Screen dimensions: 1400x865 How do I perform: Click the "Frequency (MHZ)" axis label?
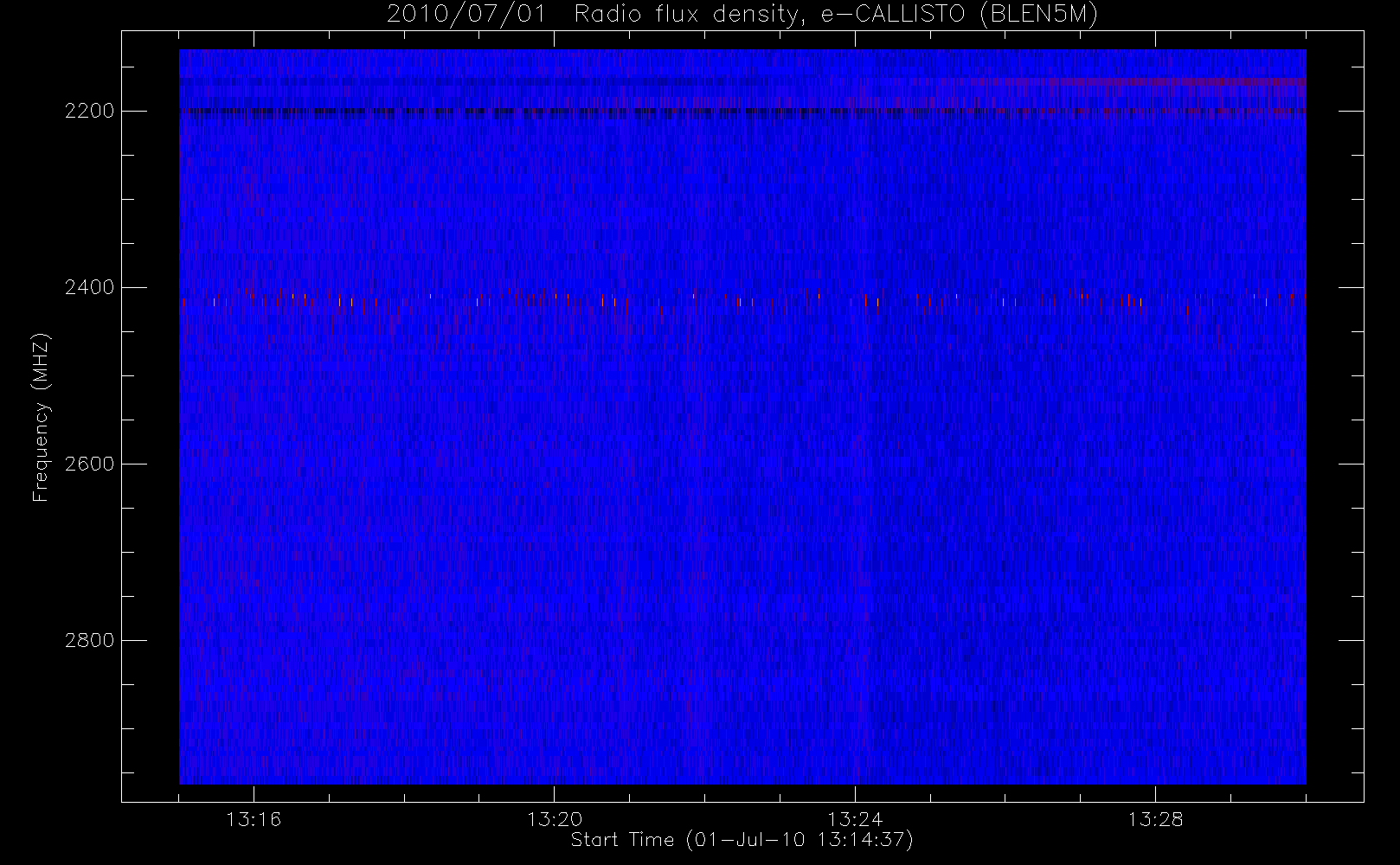[x=41, y=417]
